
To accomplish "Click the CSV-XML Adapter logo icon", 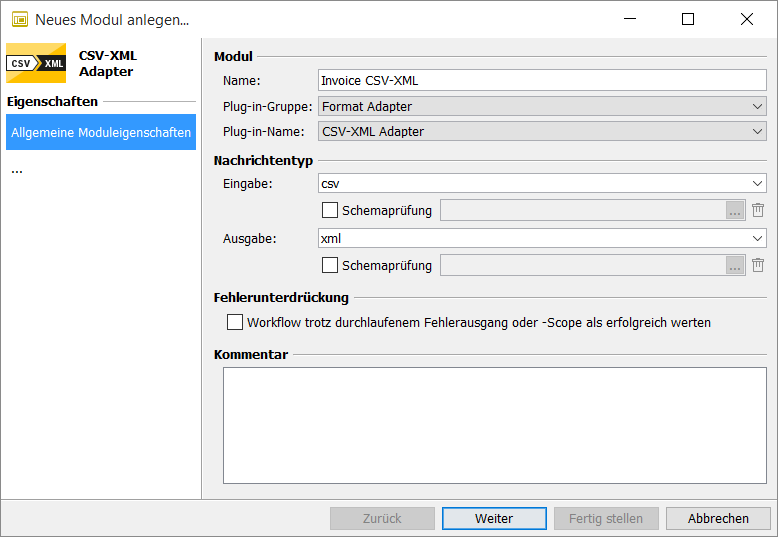I will (36, 63).
